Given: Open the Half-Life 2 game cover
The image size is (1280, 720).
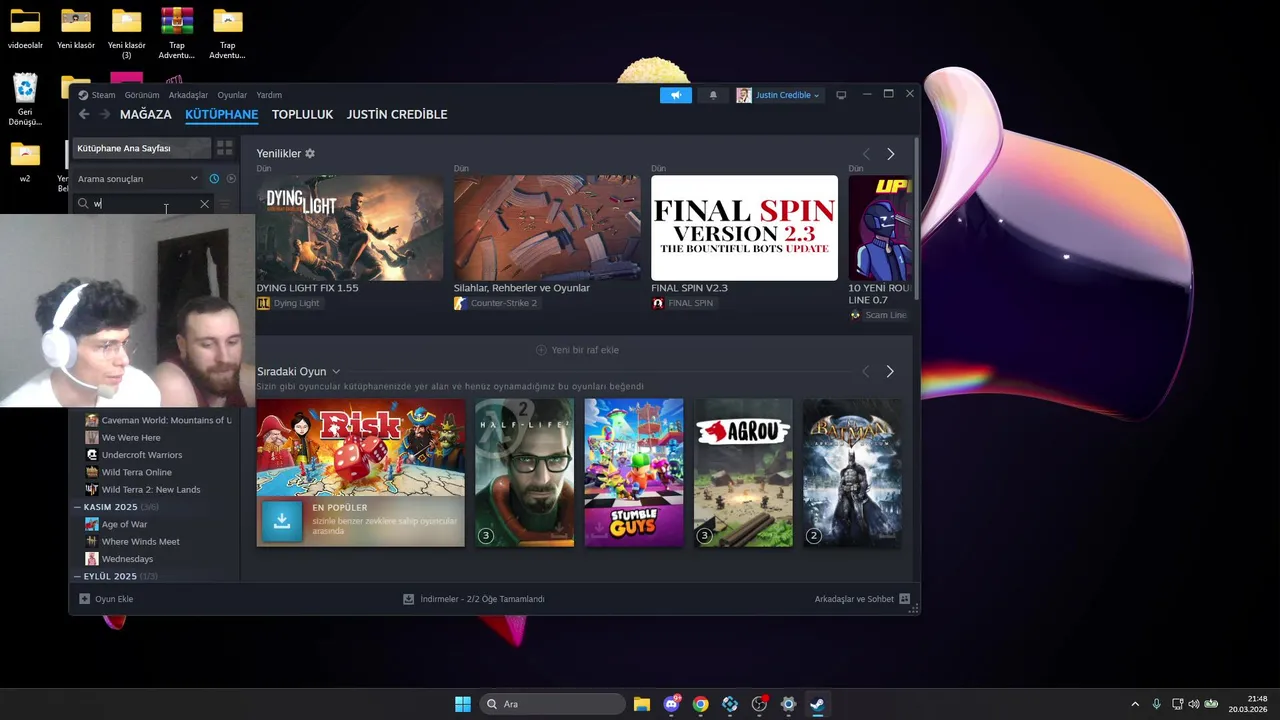Looking at the screenshot, I should point(524,473).
